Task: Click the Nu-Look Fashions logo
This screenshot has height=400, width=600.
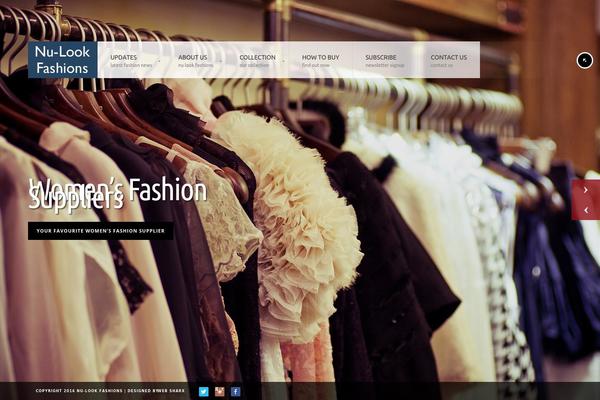Action: (62, 59)
